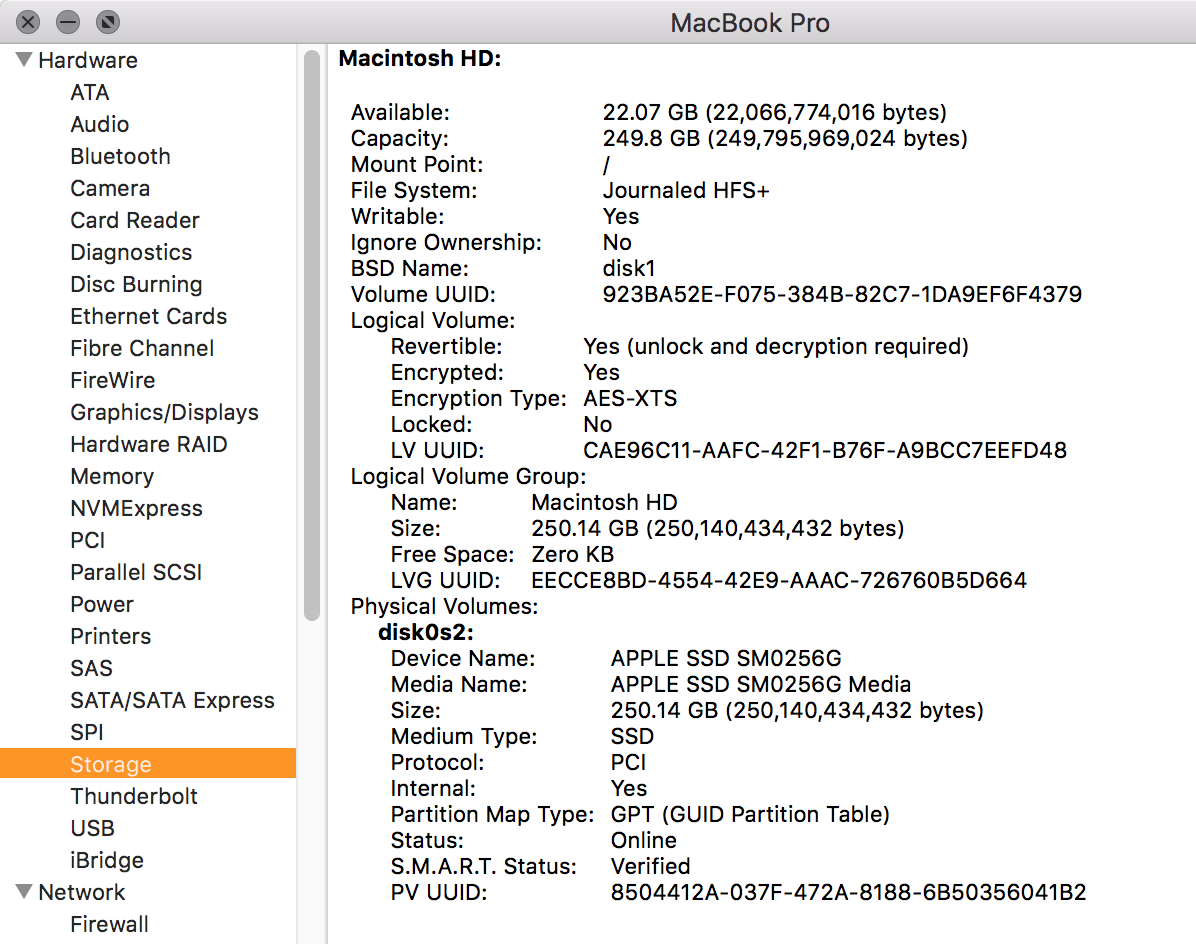Viewport: 1196px width, 944px height.
Task: Select Firewall under Network
Action: 110,924
